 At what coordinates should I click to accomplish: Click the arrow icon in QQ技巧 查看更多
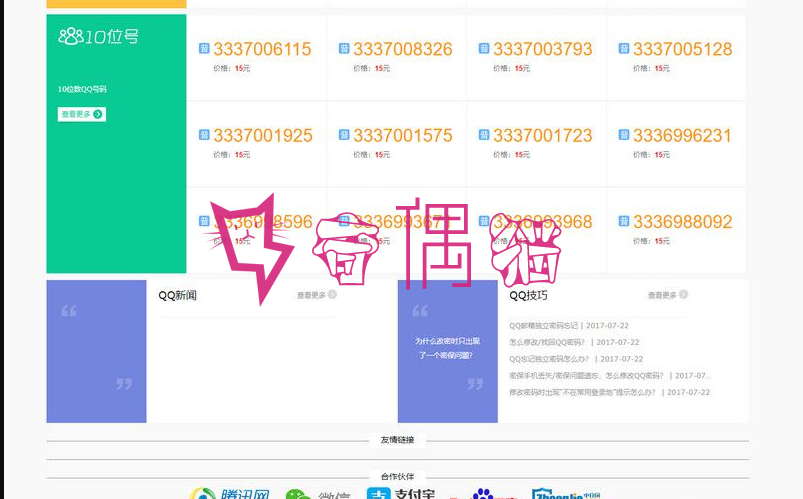coord(683,294)
